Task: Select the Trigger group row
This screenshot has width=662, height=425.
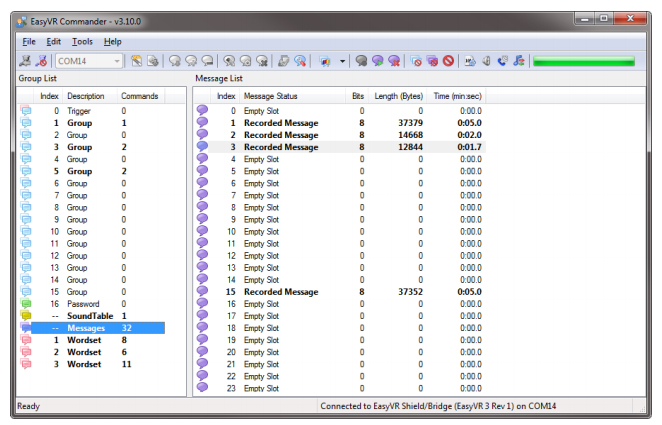Action: click(x=91, y=111)
